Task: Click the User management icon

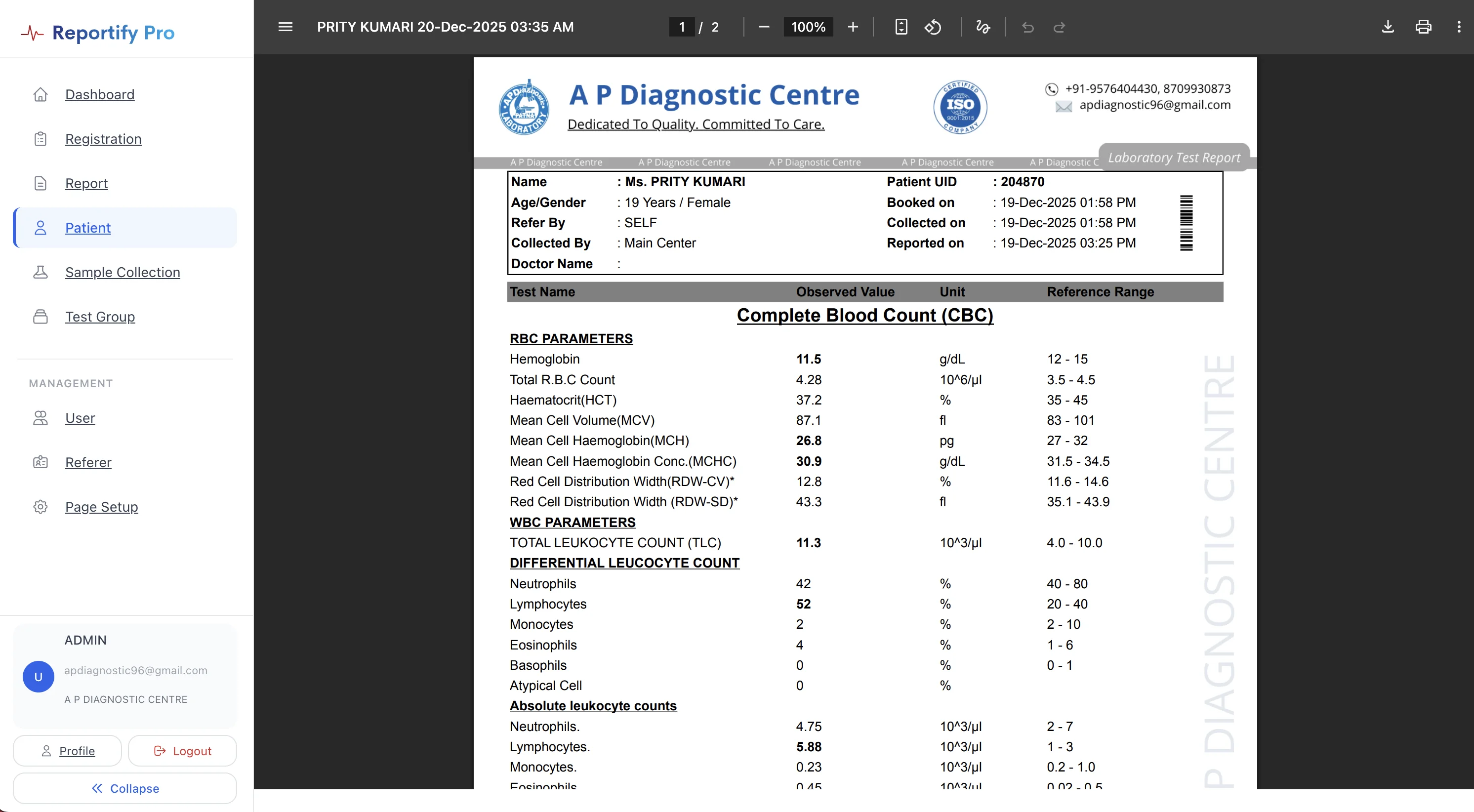Action: [40, 418]
